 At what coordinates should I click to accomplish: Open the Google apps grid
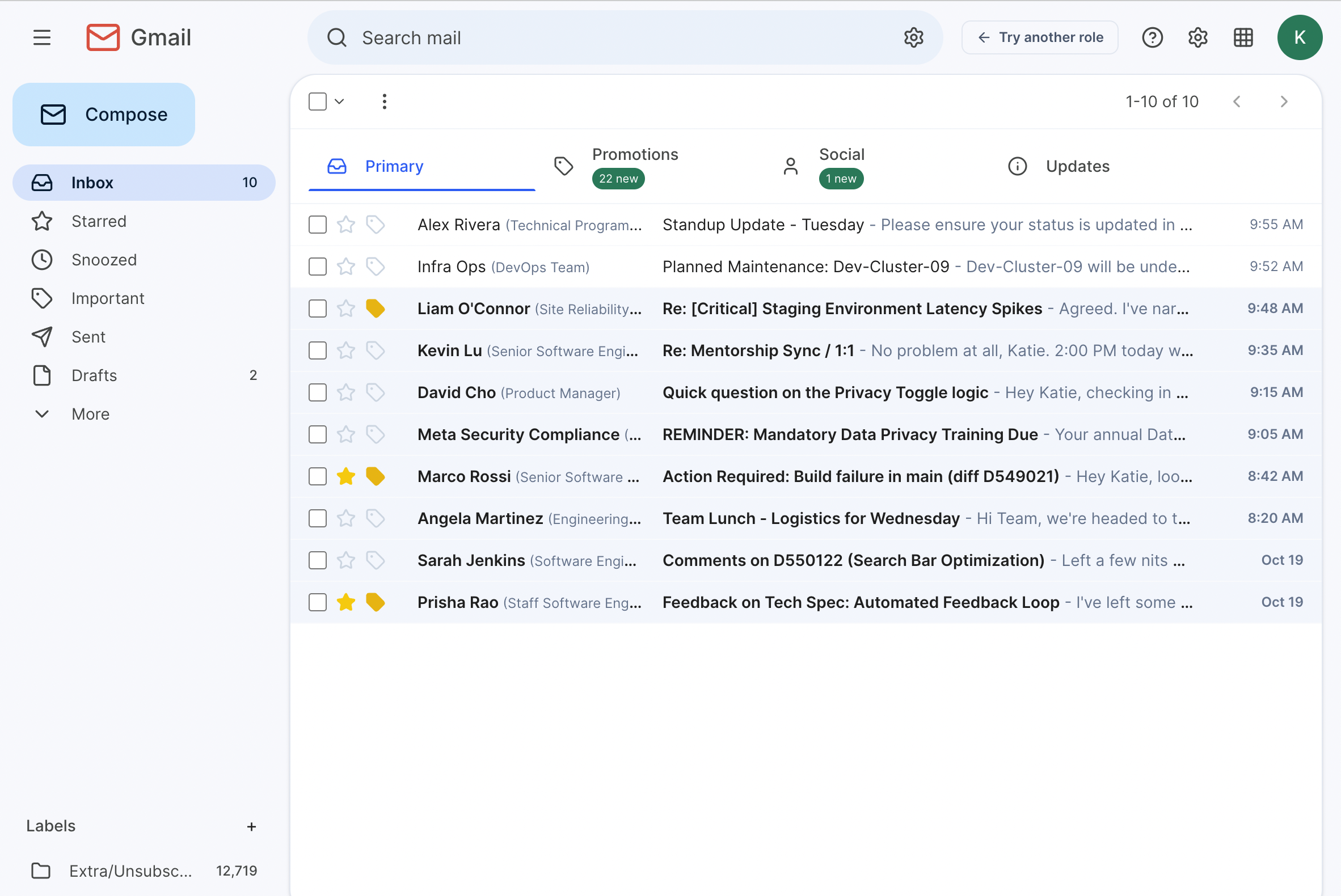tap(1243, 37)
